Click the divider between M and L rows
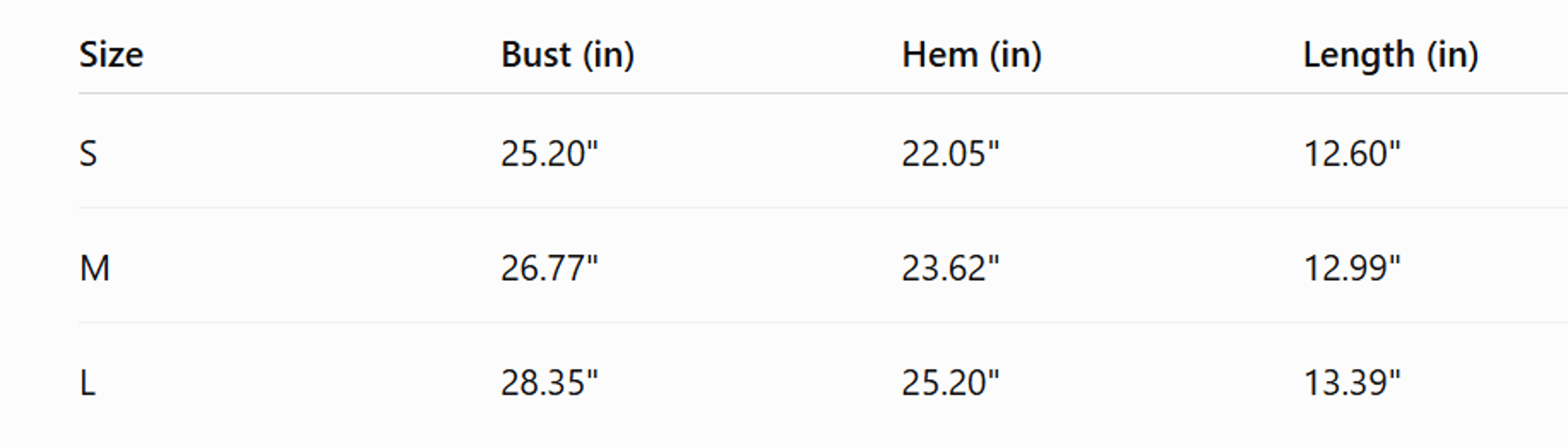 point(823,322)
